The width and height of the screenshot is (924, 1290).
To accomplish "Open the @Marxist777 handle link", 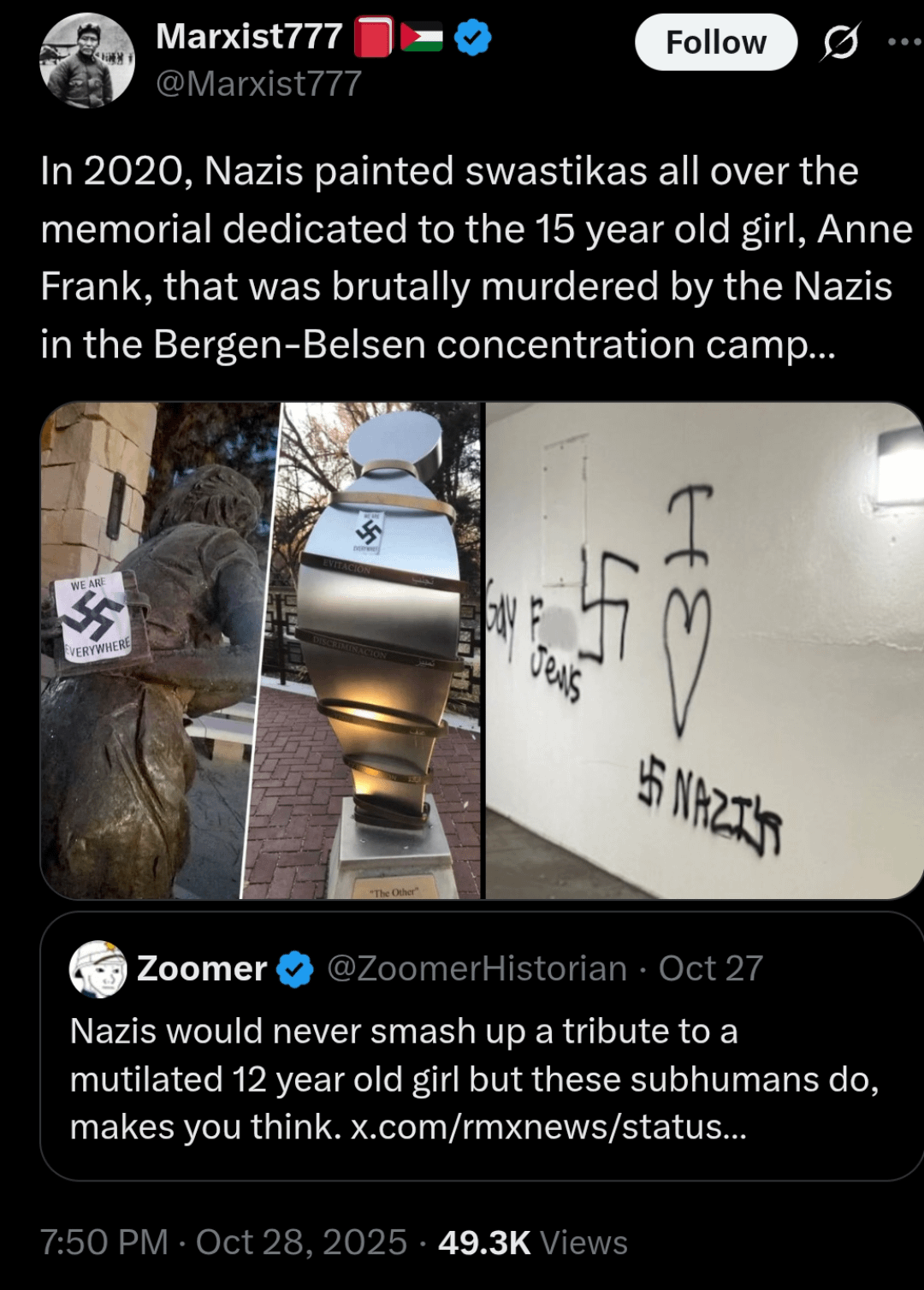I will tap(259, 84).
